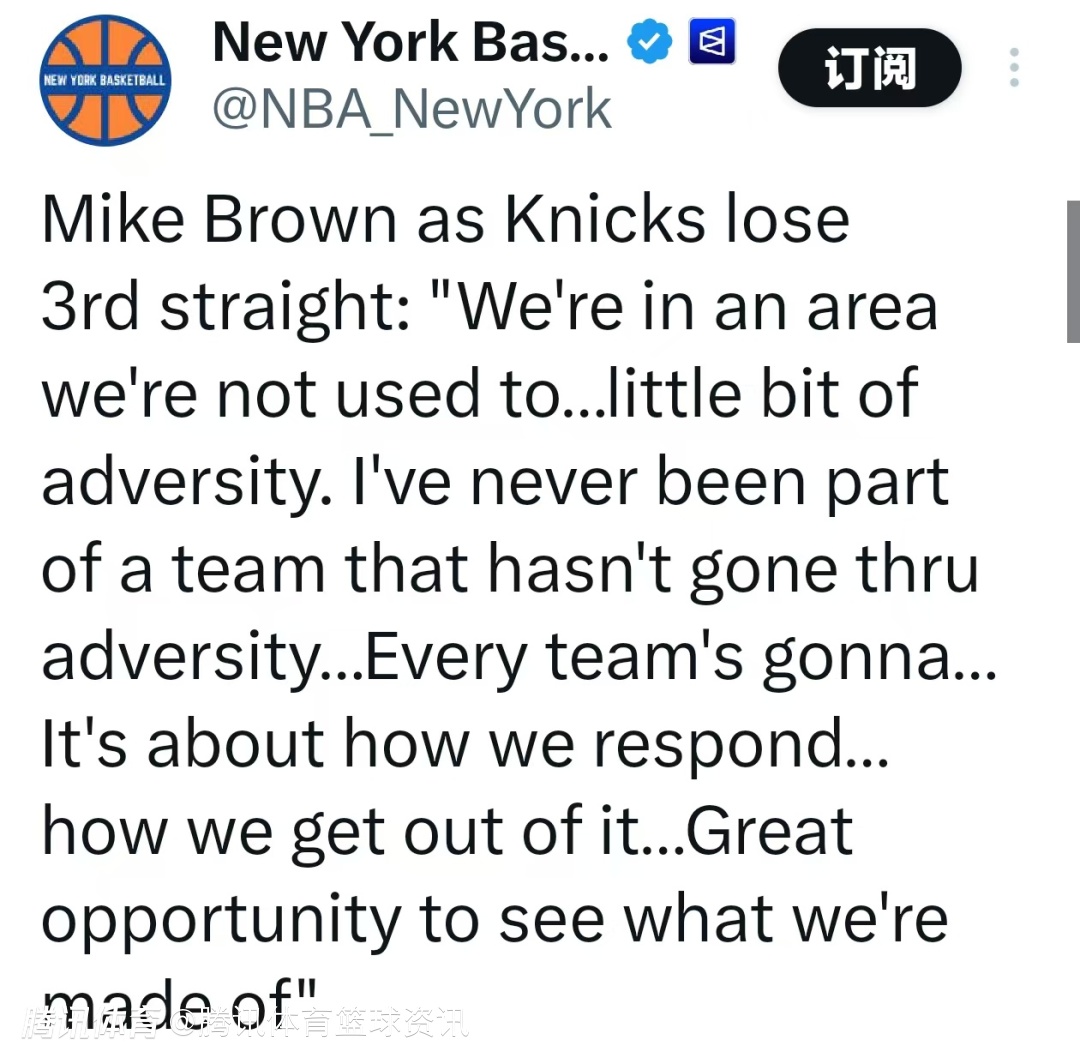Open the @NBA_NewYork handle link
The image size is (1080, 1058).
pyautogui.click(x=411, y=110)
